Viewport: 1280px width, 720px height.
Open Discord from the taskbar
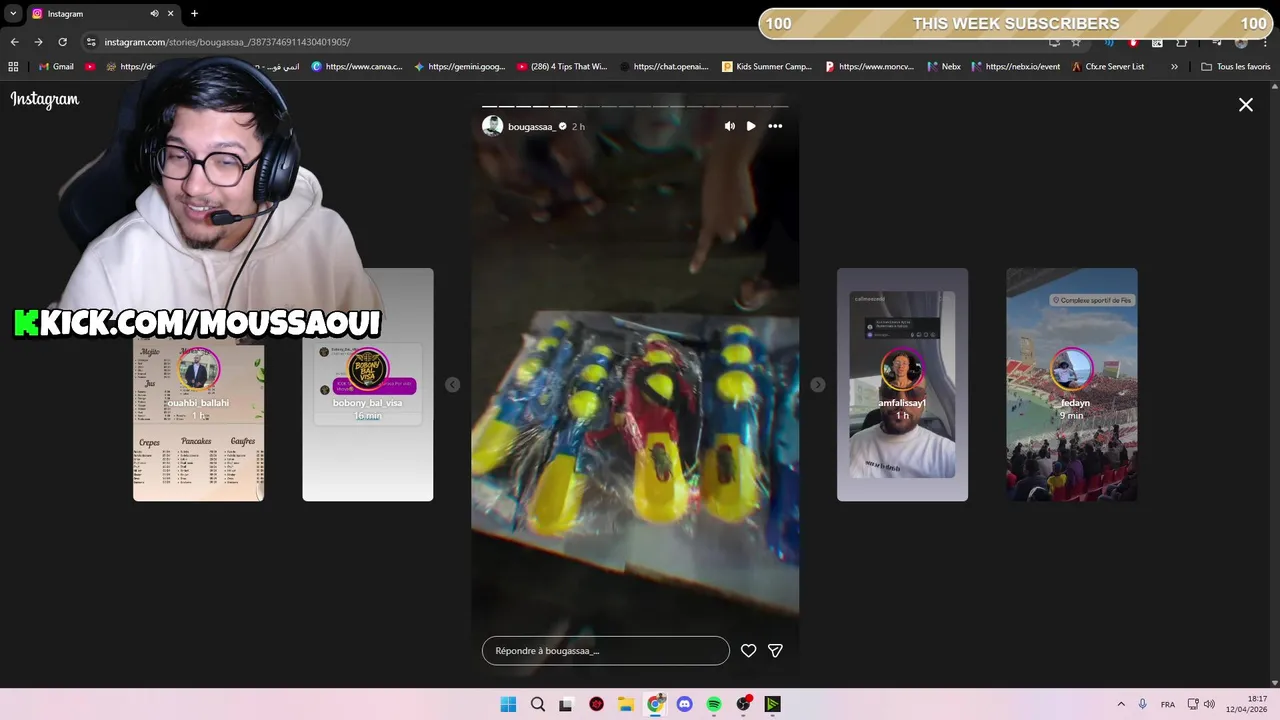[x=685, y=704]
